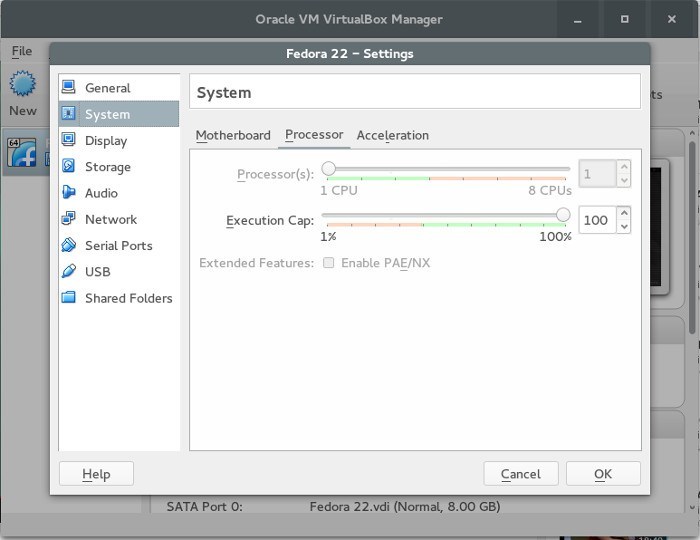
Task: Maximize the VirtualBox Manager window
Action: (625, 19)
